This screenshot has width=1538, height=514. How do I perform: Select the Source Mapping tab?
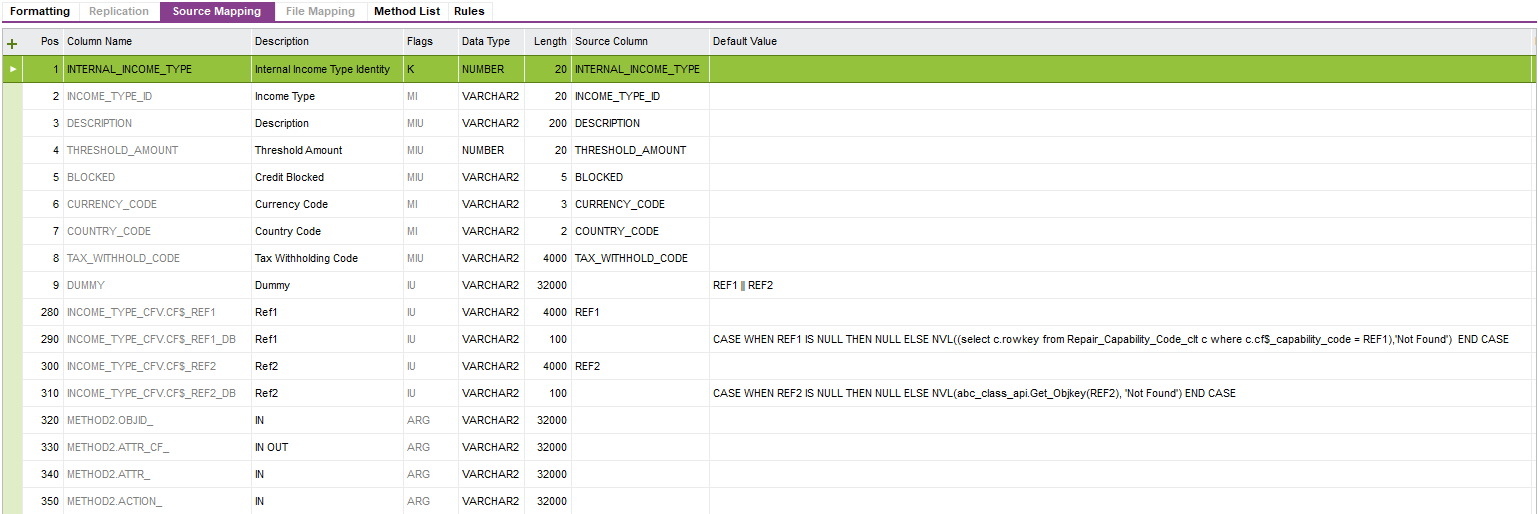[x=217, y=12]
